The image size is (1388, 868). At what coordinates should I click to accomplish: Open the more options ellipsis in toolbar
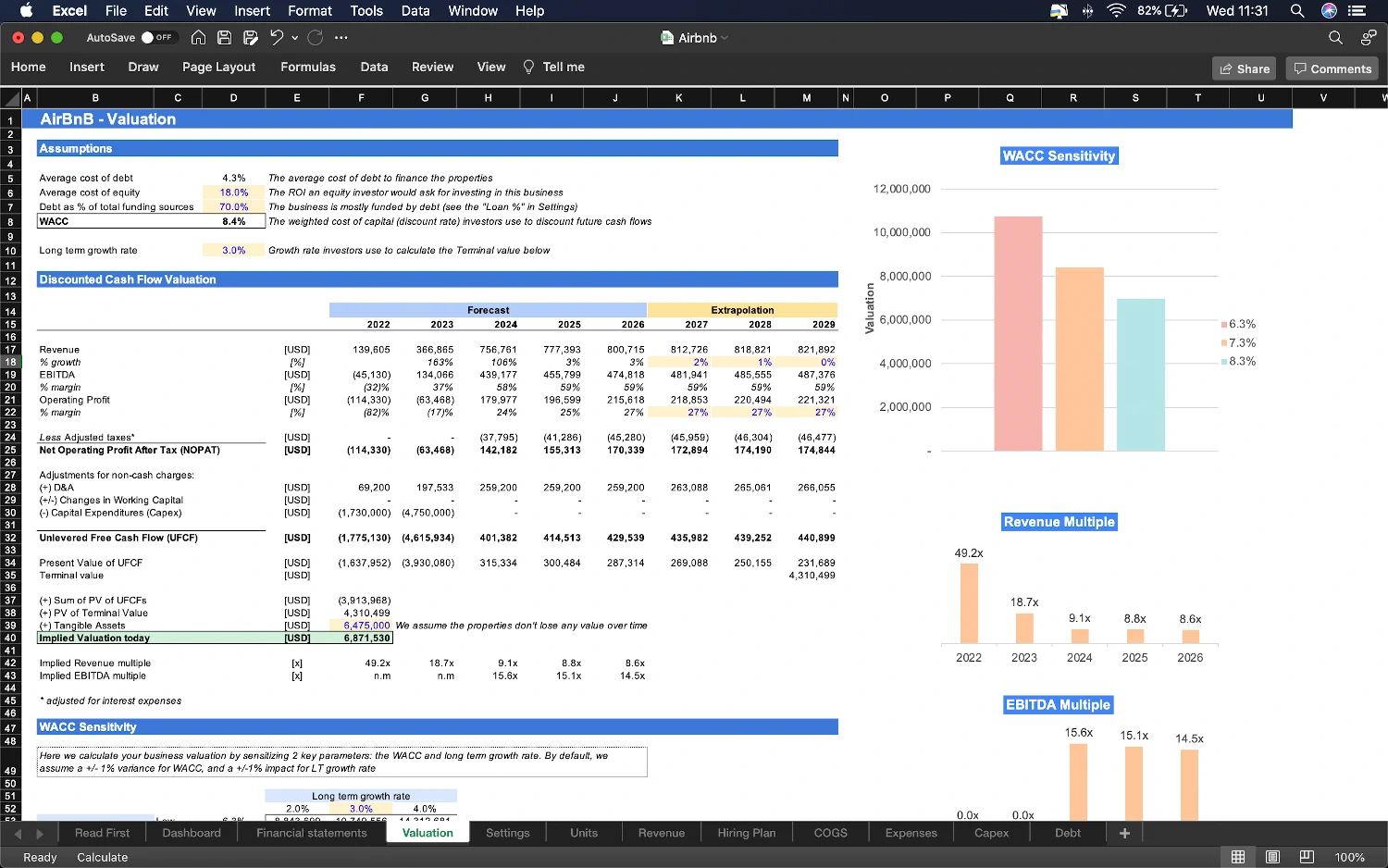pos(341,37)
